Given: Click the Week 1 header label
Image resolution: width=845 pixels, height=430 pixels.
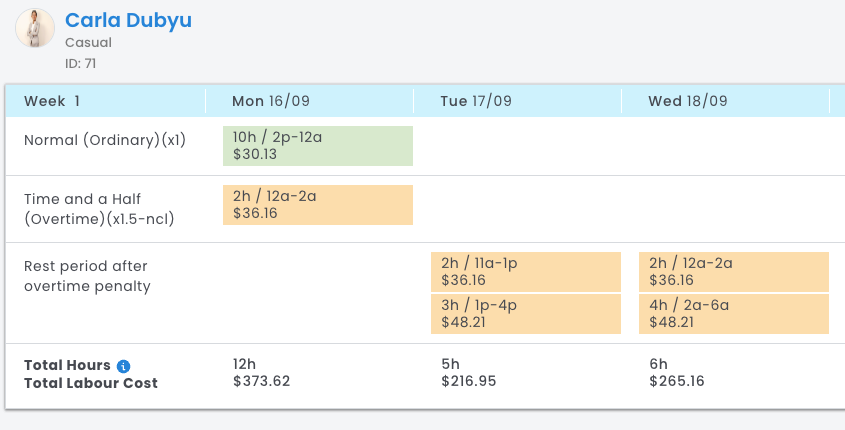Looking at the screenshot, I should [52, 101].
